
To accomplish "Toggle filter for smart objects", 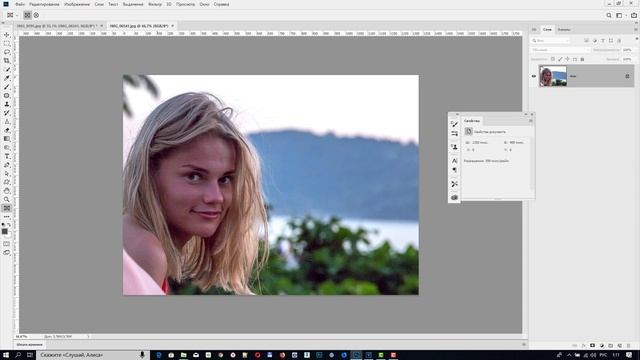I will tap(619, 41).
